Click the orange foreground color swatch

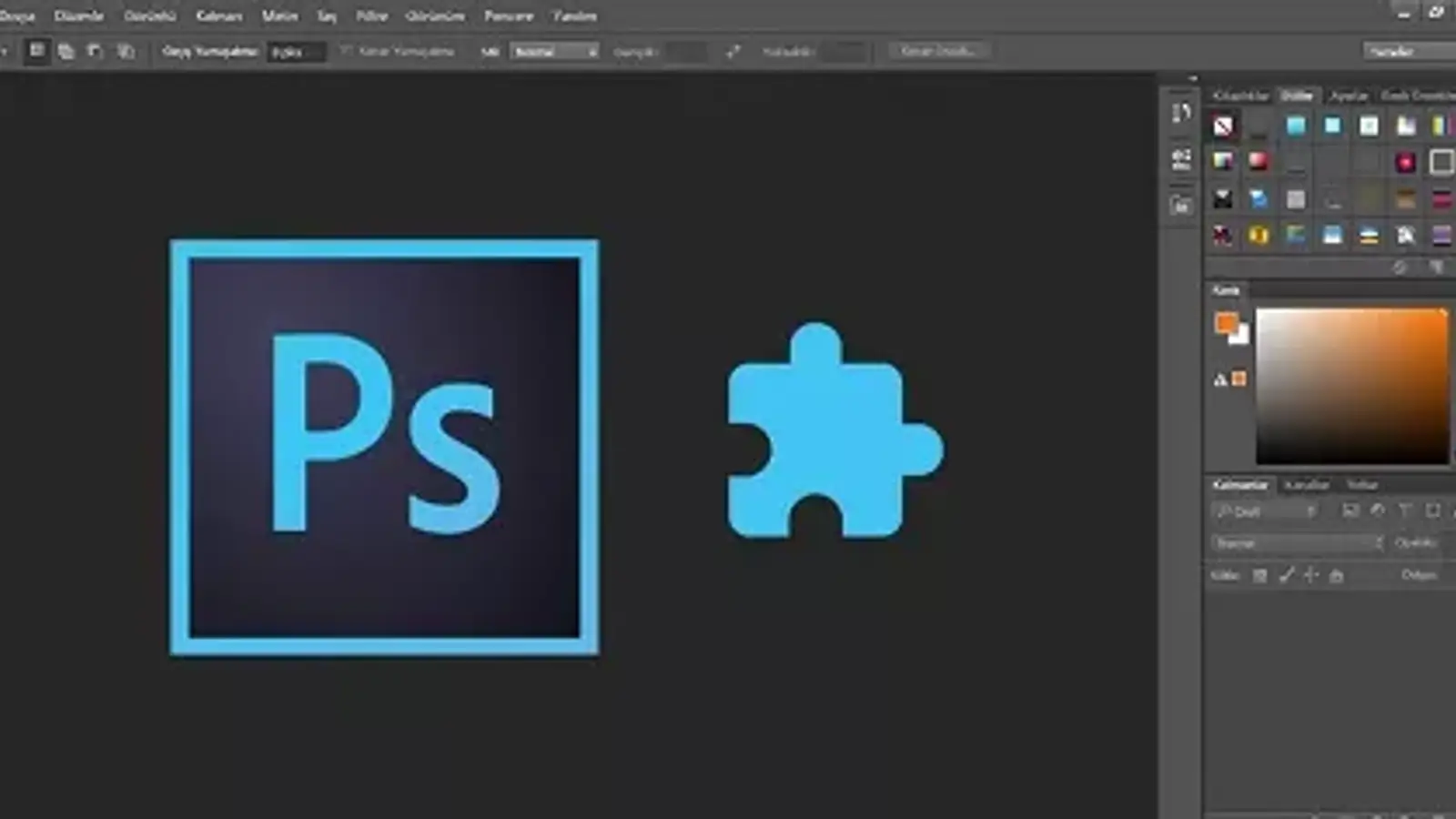1226,323
